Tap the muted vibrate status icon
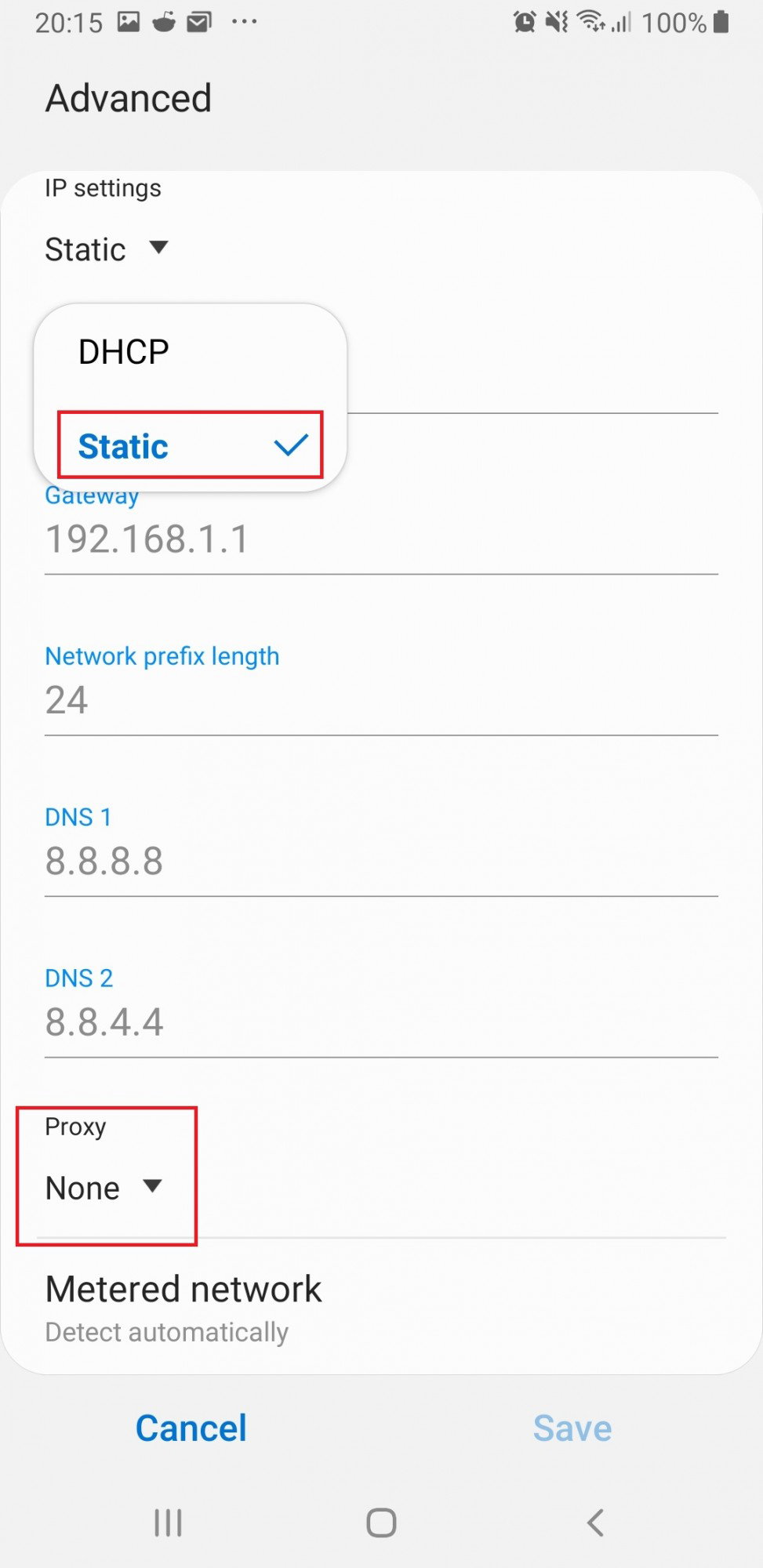 [x=557, y=22]
